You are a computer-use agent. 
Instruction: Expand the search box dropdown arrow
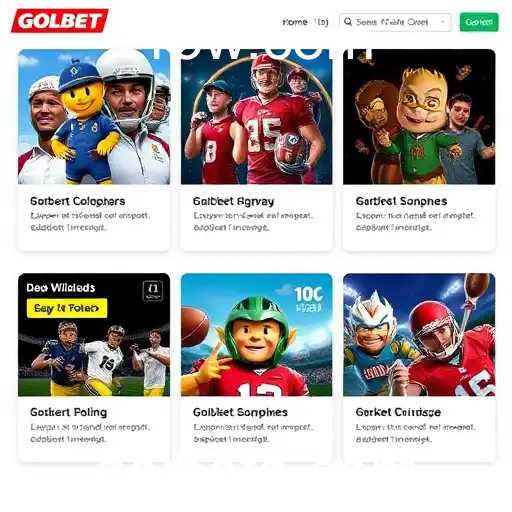click(443, 22)
